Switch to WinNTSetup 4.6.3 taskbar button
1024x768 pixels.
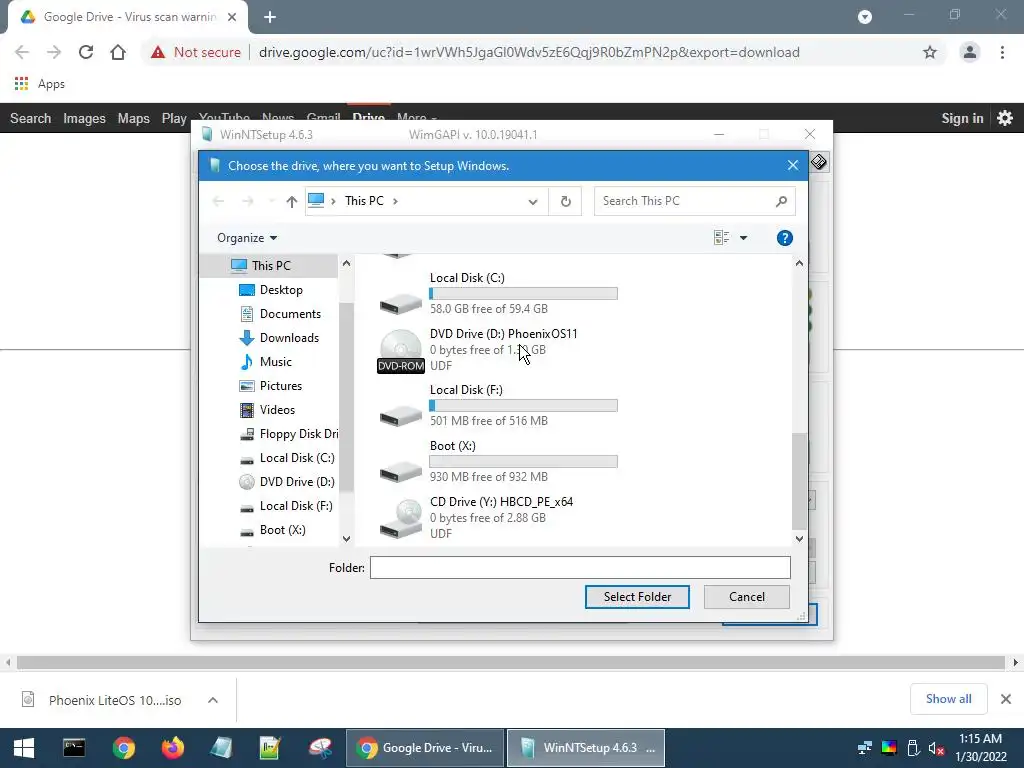point(586,748)
